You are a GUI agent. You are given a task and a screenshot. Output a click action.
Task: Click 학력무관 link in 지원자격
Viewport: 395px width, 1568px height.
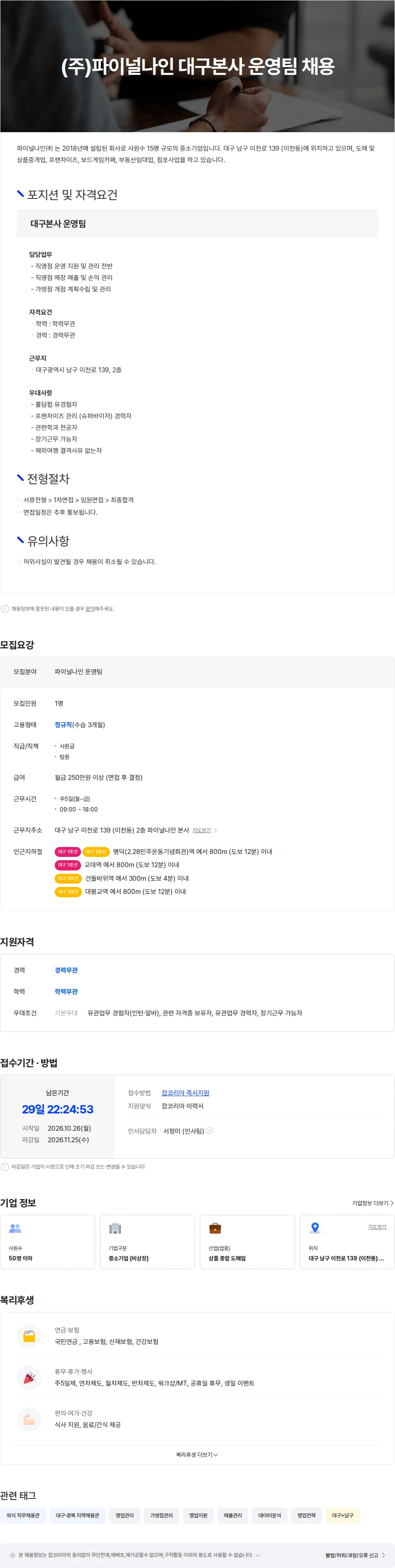[66, 992]
